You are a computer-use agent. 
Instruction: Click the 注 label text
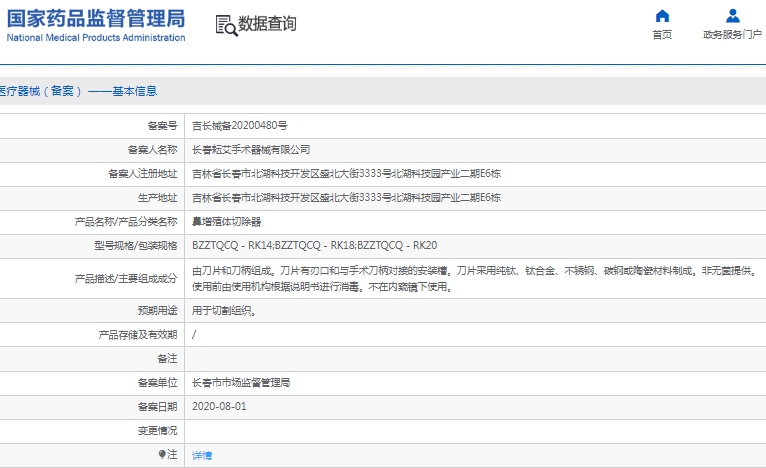pyautogui.click(x=172, y=454)
